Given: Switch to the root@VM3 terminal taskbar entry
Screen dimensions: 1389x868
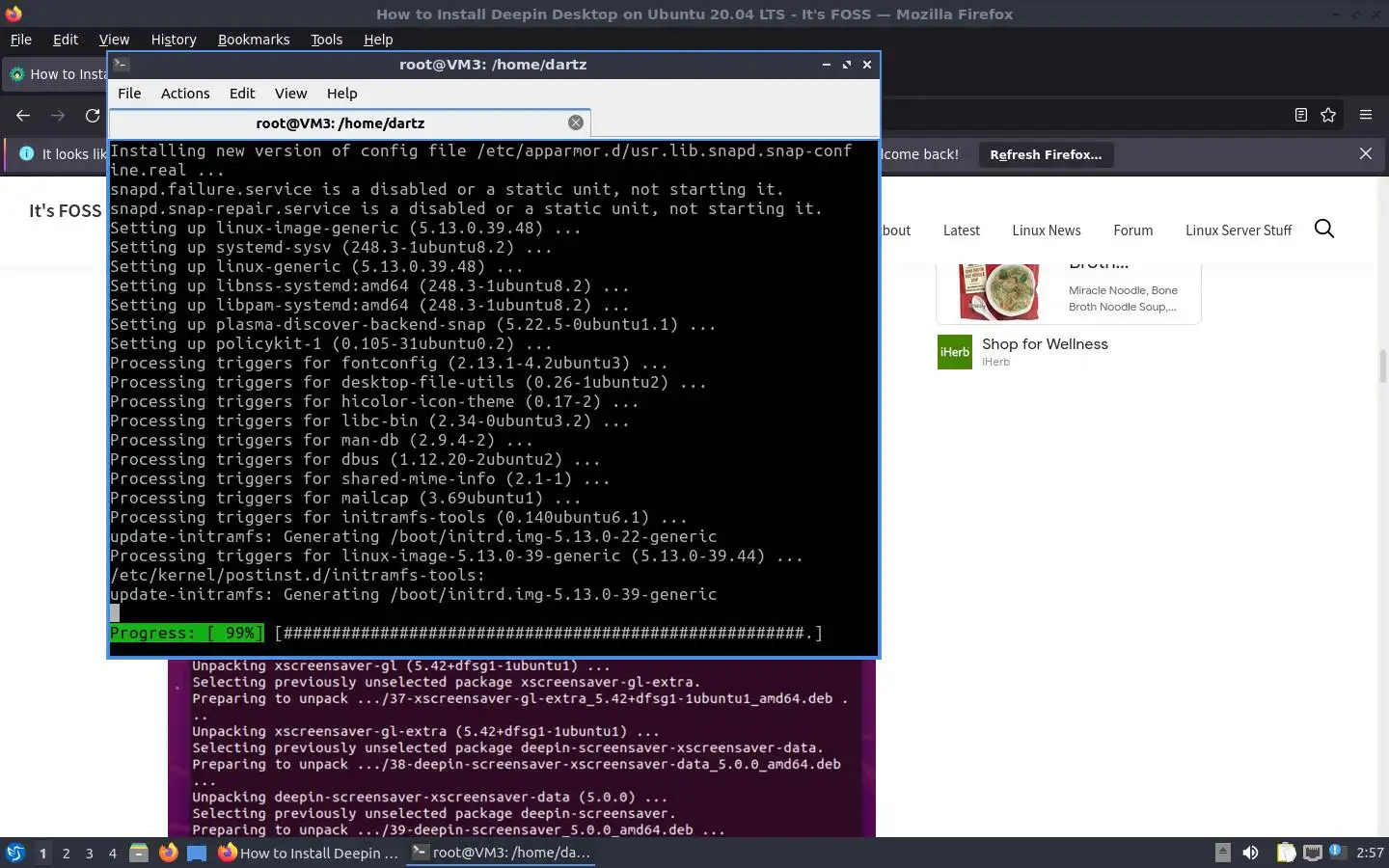Looking at the screenshot, I should [x=501, y=853].
